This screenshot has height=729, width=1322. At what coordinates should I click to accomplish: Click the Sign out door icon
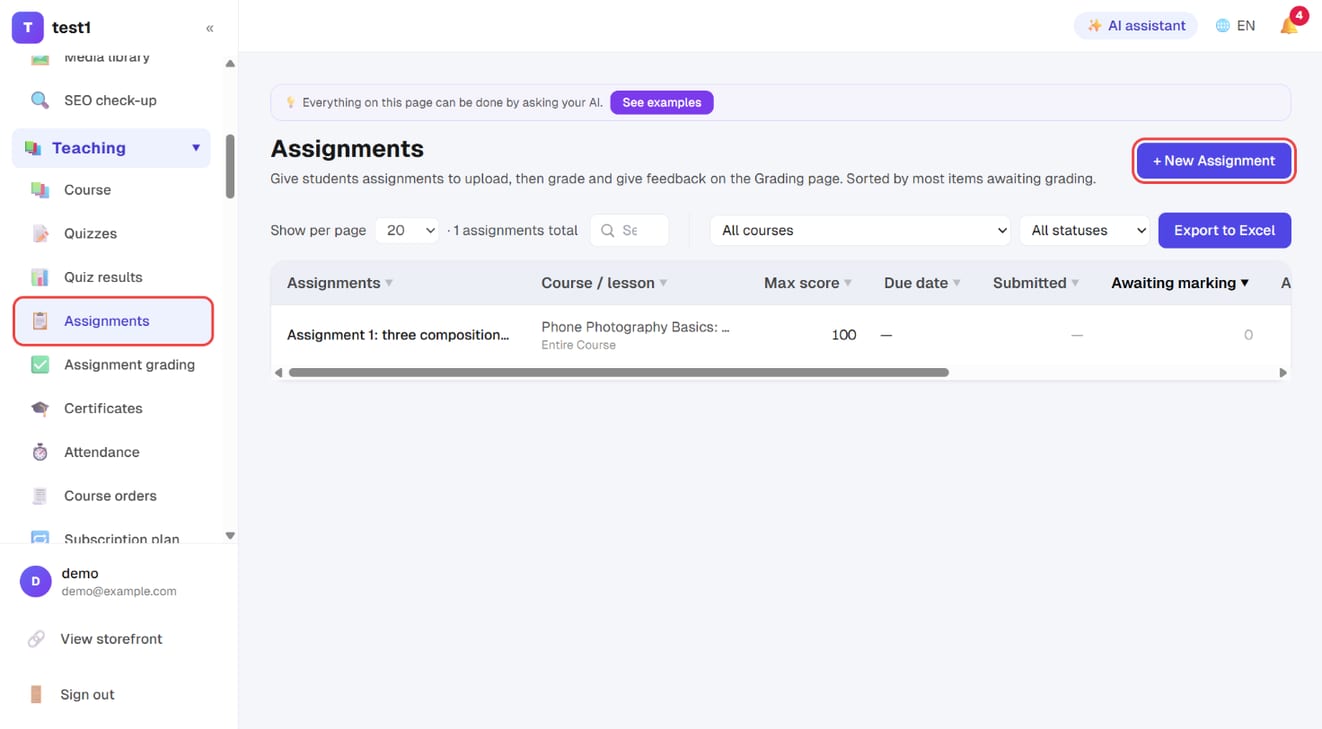click(36, 694)
